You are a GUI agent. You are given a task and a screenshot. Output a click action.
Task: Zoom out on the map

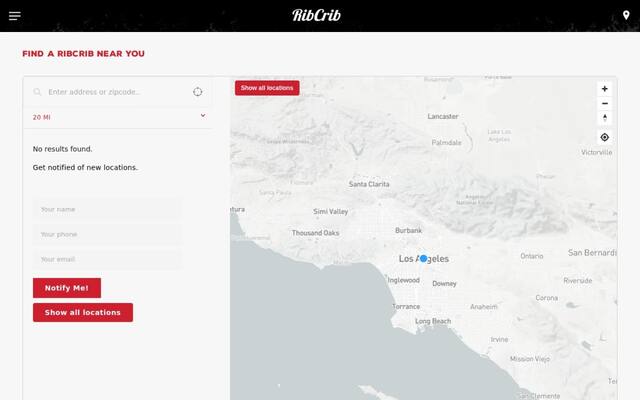coord(604,103)
